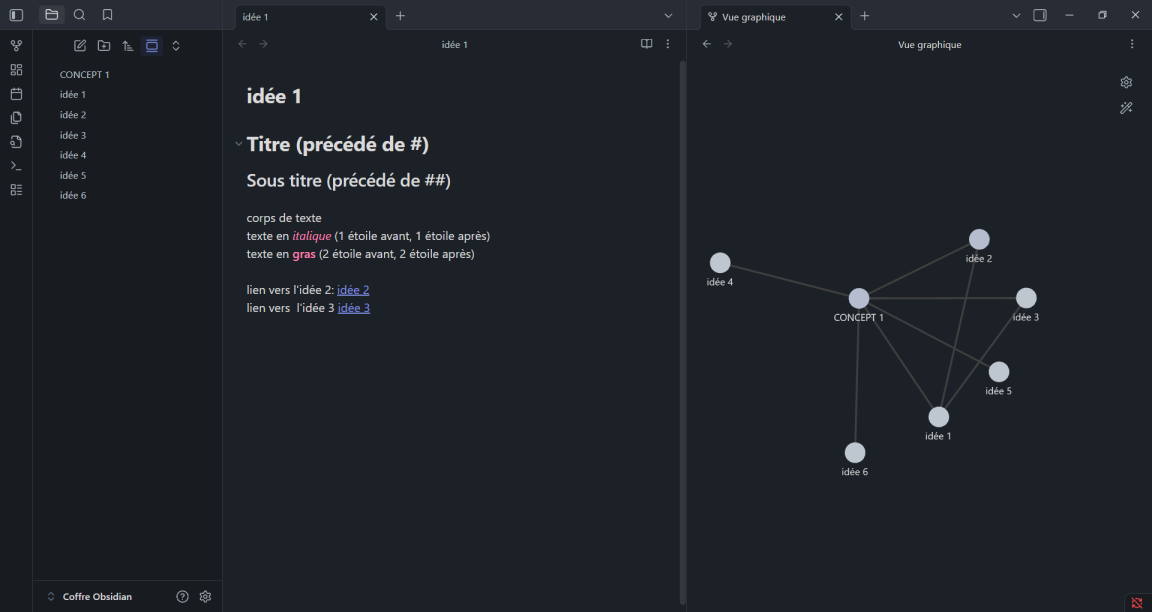Screen dimensions: 1152x612
Task: Click the CONCEPT 1 node in graph
Action: pos(858,298)
